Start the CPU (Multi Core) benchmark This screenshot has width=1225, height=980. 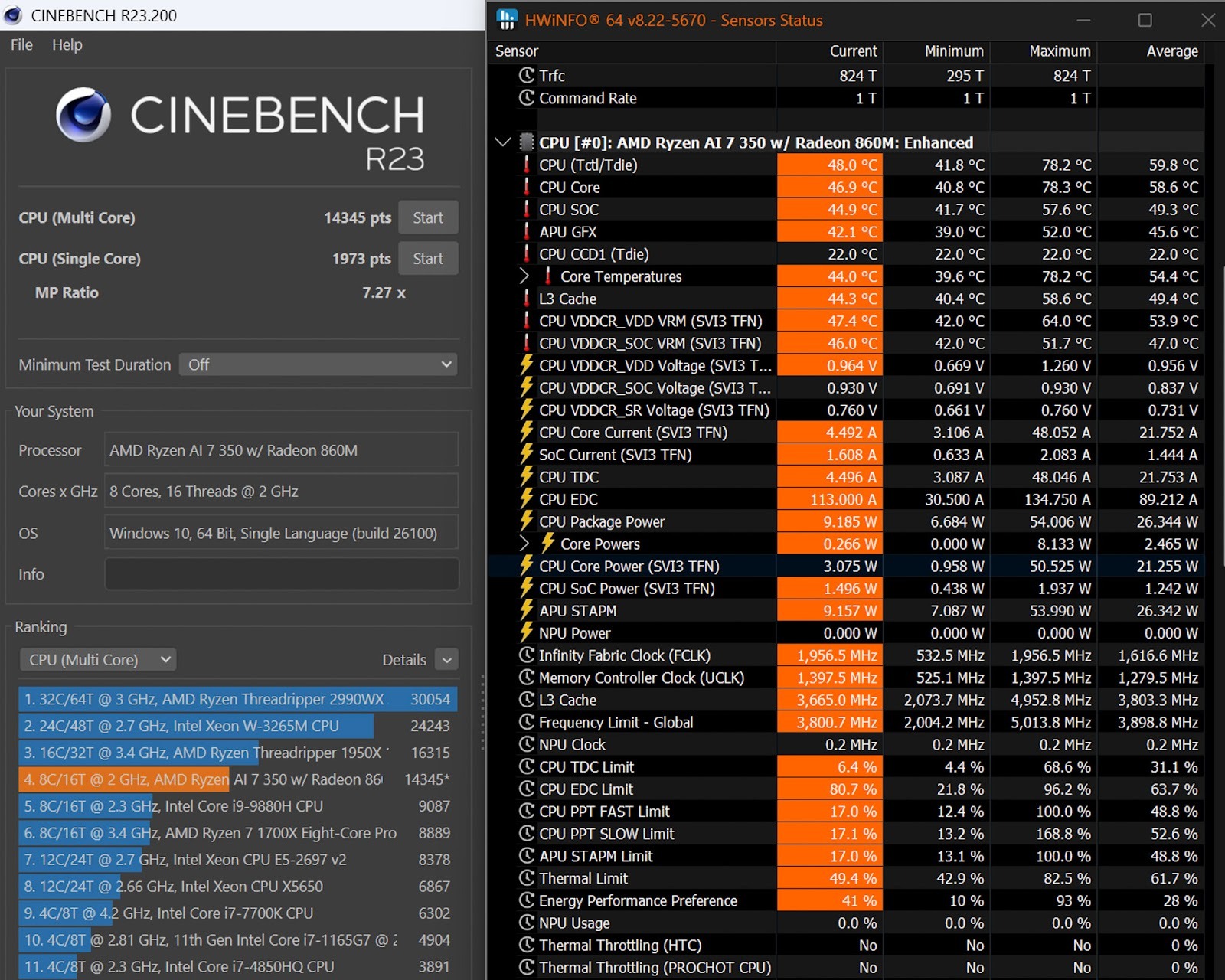click(427, 217)
